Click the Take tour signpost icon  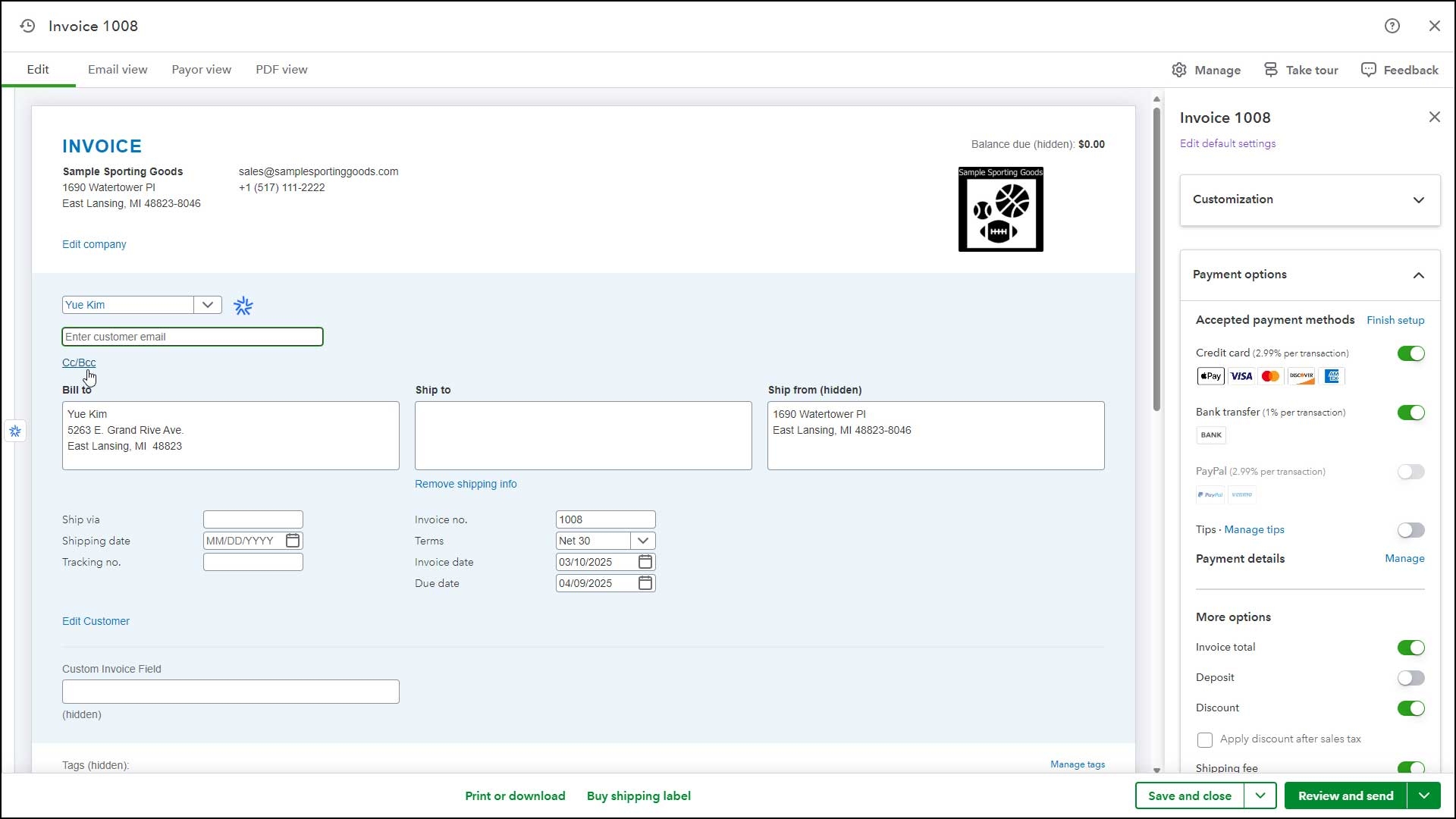pyautogui.click(x=1271, y=70)
